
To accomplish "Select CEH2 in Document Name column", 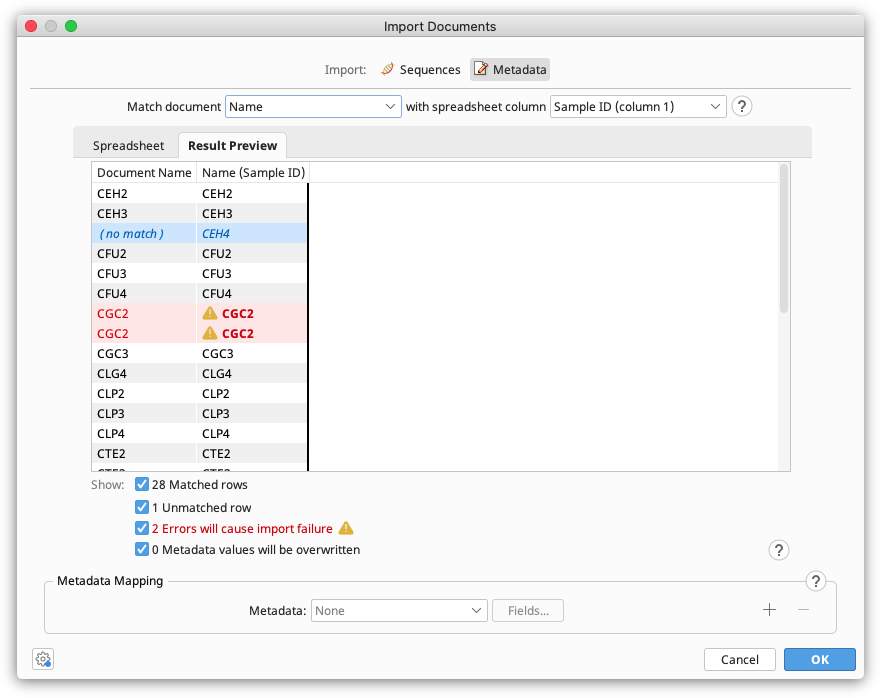I will coord(144,193).
